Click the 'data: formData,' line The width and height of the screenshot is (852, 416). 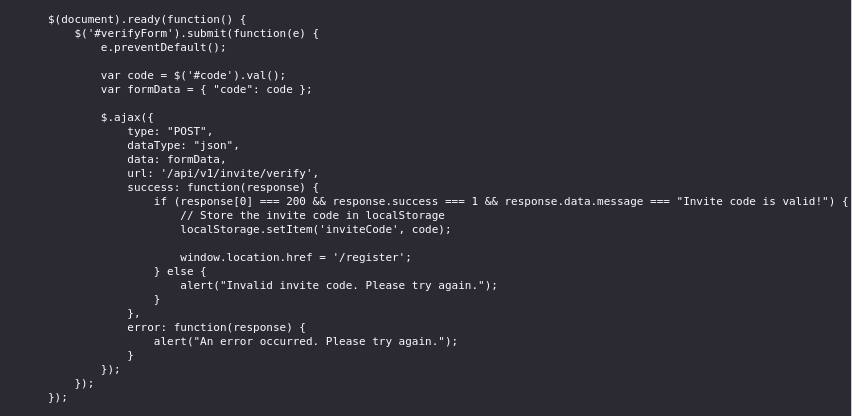[177, 160]
